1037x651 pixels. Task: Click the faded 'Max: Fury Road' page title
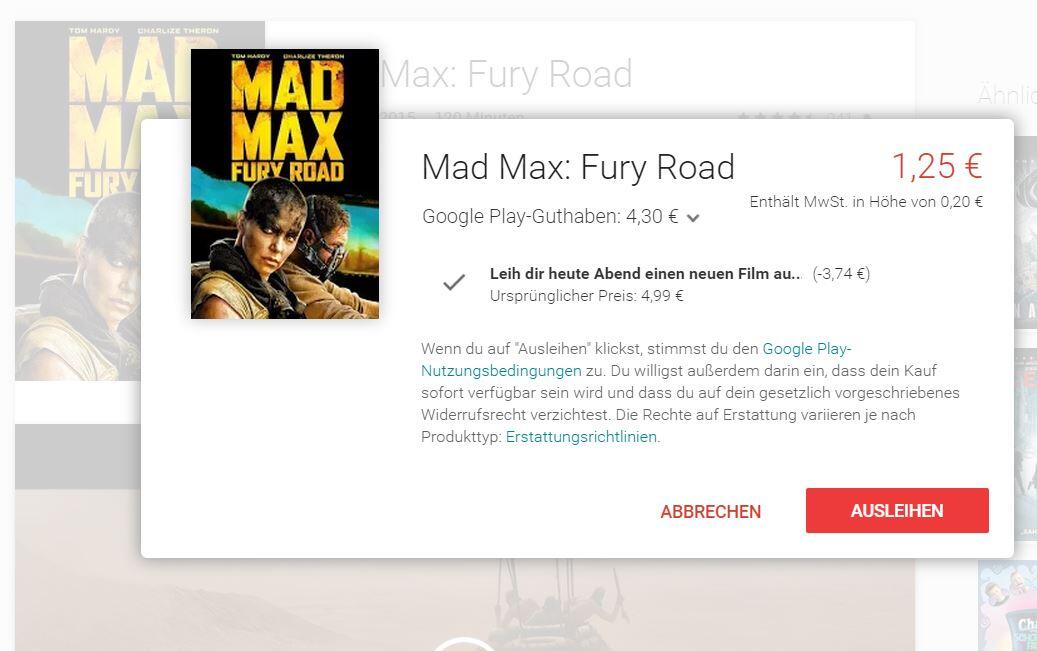tap(507, 74)
